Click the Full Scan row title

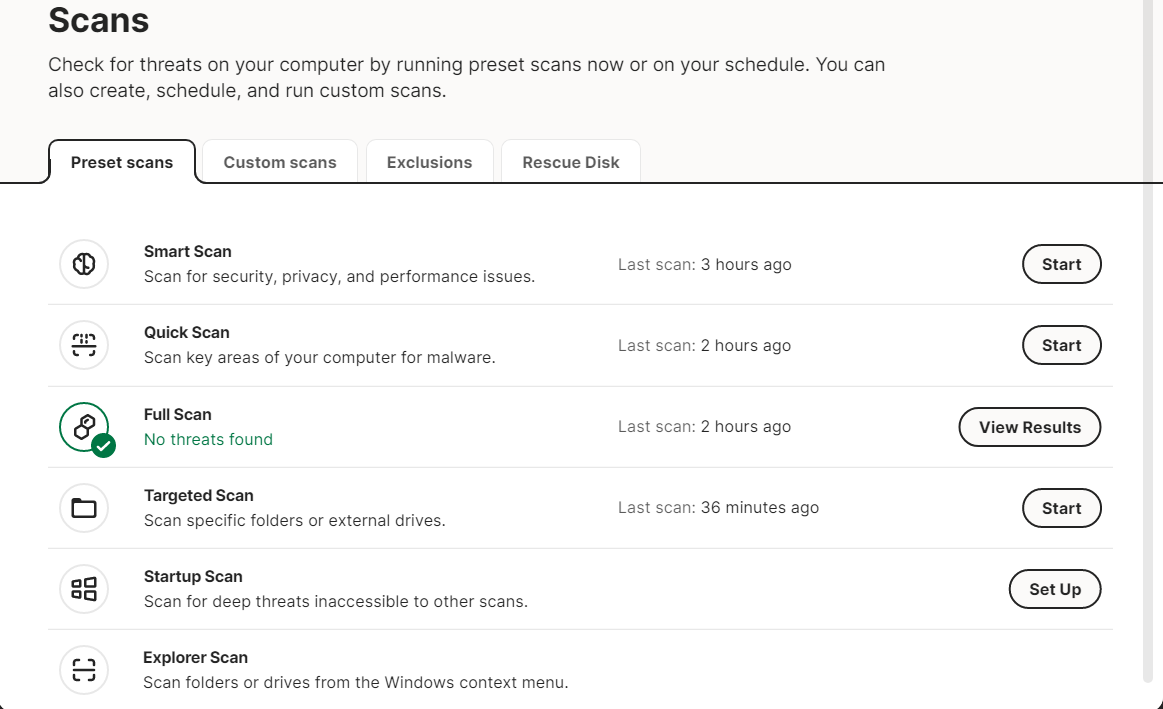[x=177, y=414]
